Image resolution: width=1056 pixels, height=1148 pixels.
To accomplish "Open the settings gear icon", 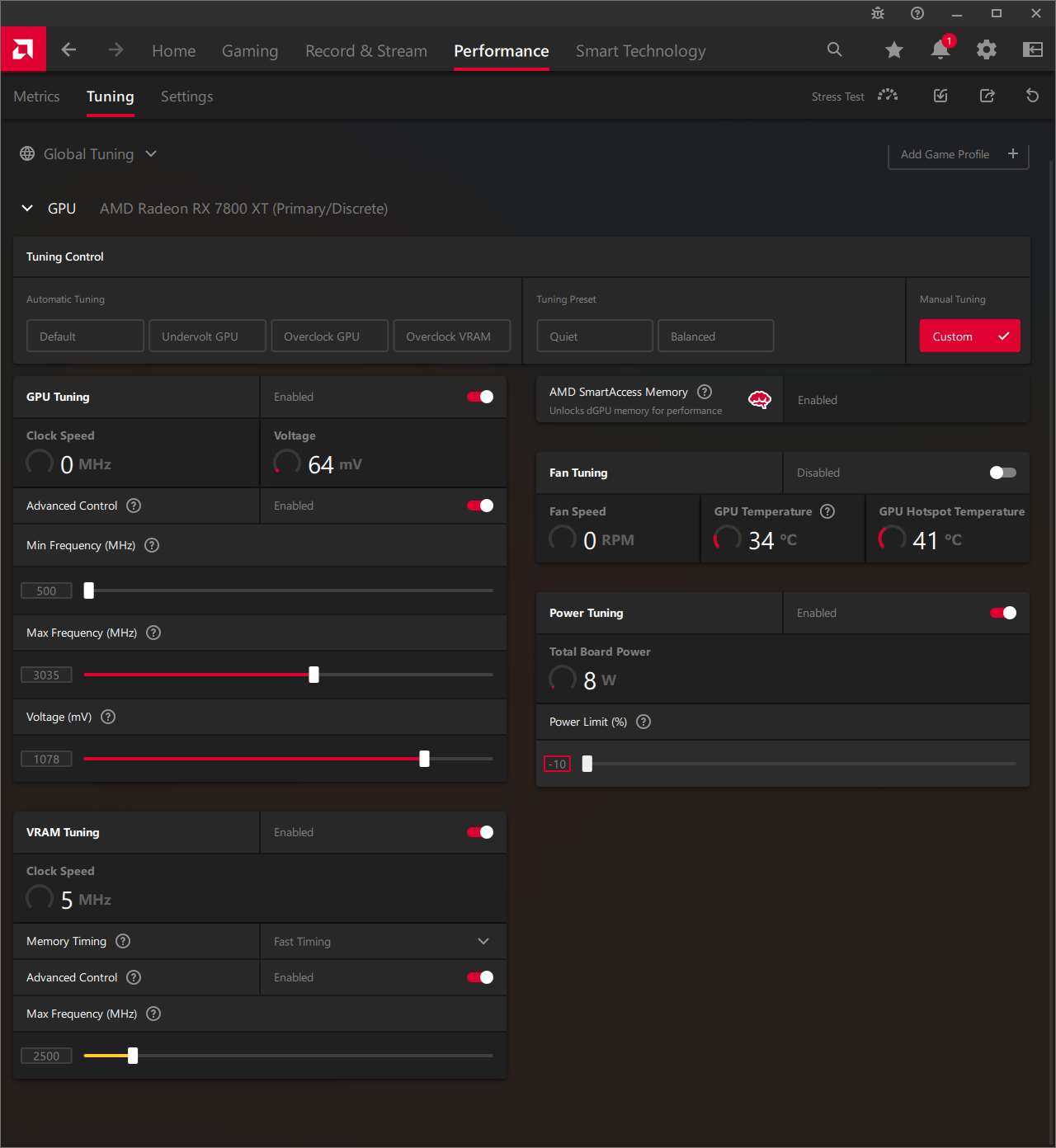I will coord(987,50).
